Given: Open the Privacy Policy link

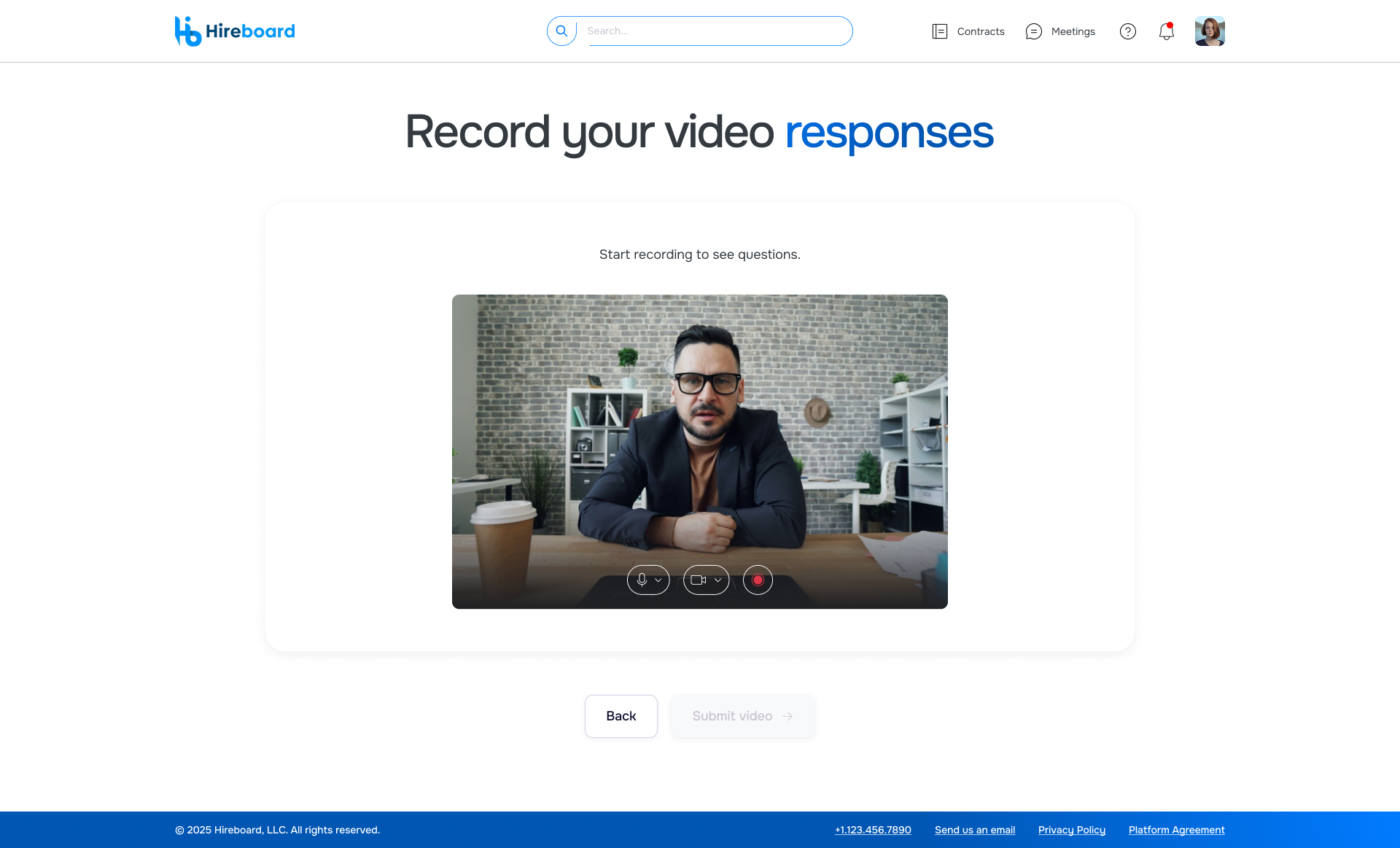Looking at the screenshot, I should pyautogui.click(x=1071, y=830).
